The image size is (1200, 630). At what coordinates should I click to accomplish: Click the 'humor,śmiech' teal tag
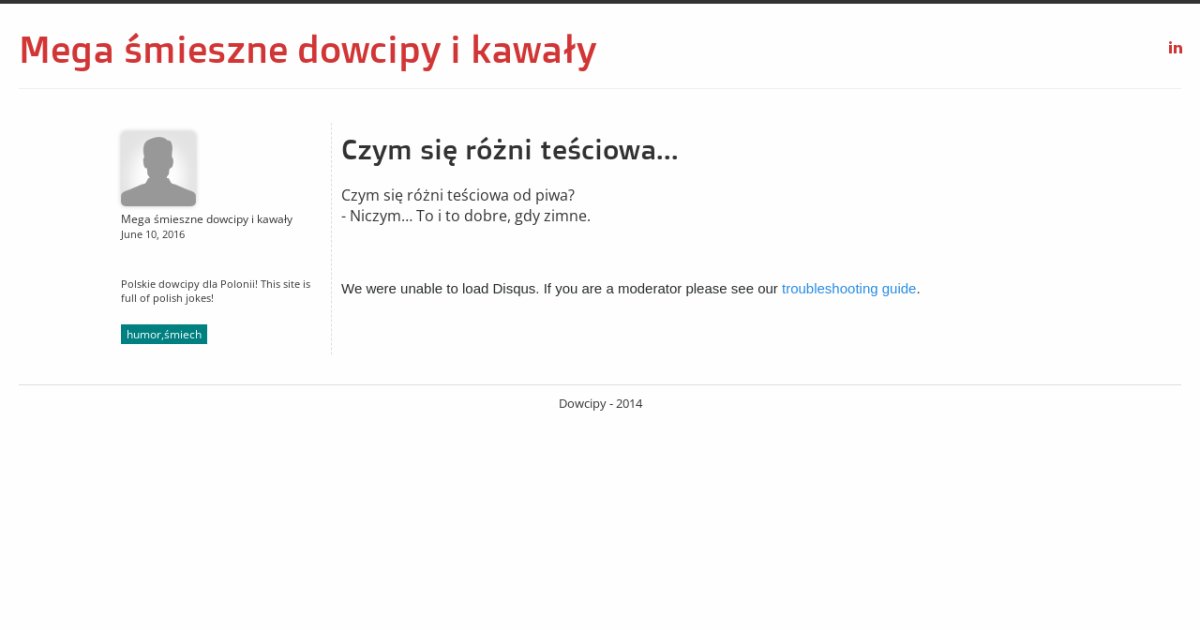(164, 334)
